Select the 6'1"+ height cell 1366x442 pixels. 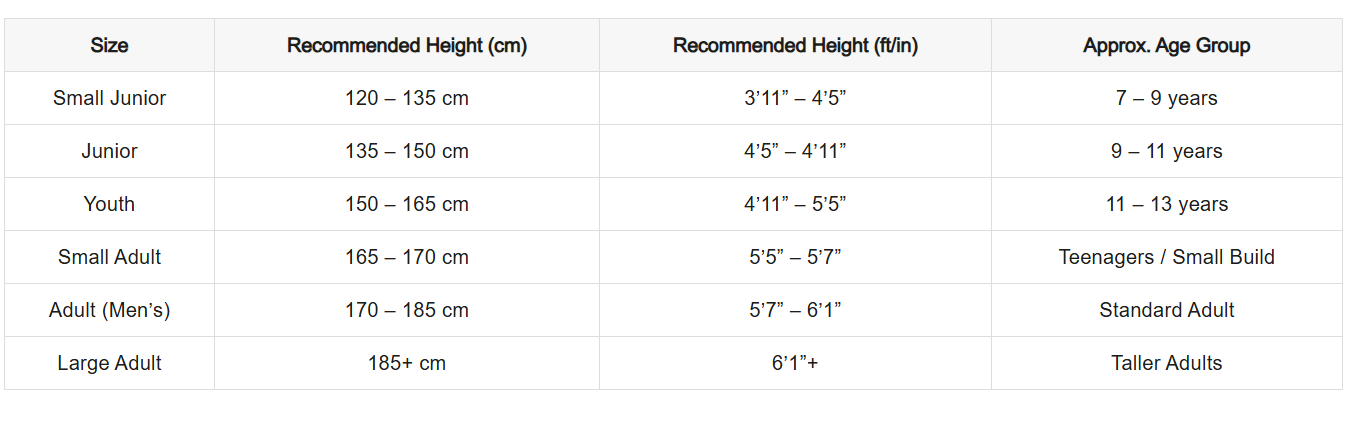[x=795, y=363]
